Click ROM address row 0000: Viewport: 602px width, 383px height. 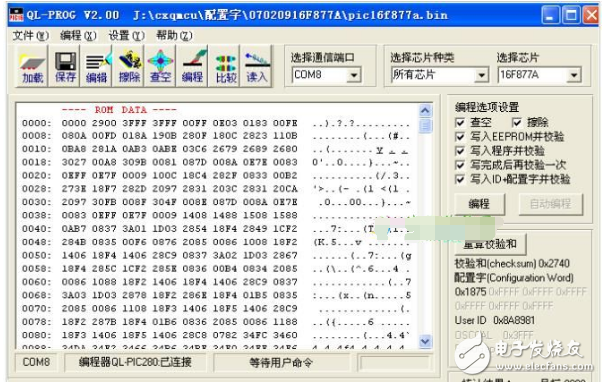(x=36, y=123)
